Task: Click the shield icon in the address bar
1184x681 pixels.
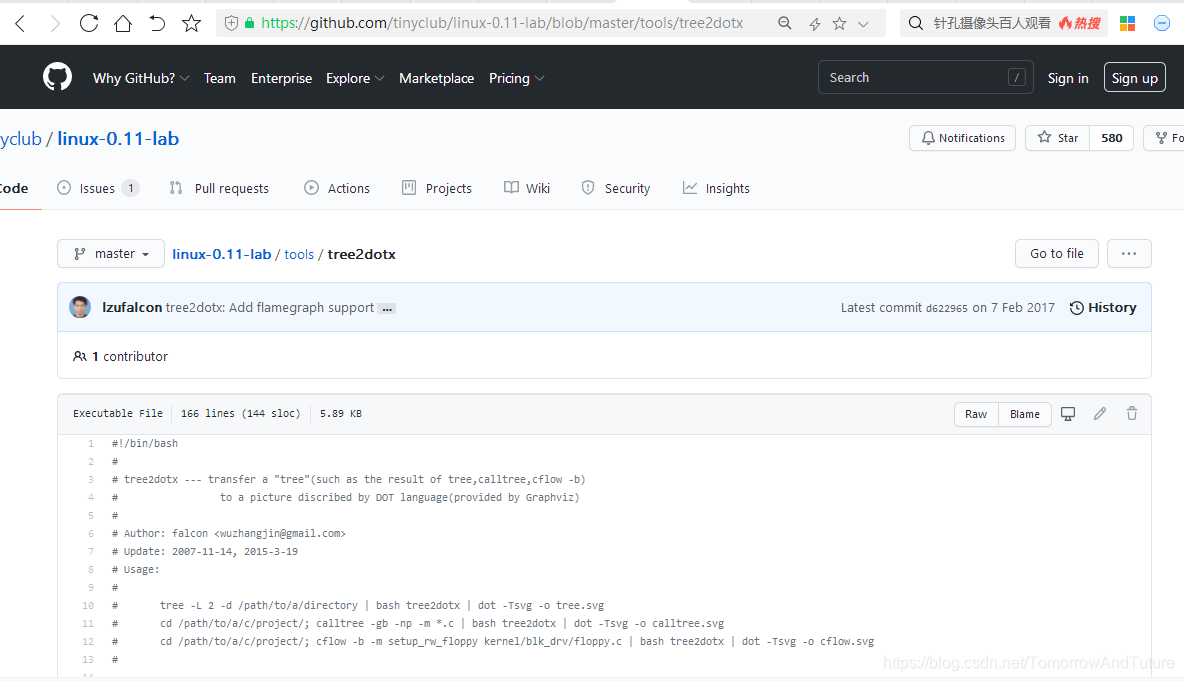Action: (x=231, y=22)
